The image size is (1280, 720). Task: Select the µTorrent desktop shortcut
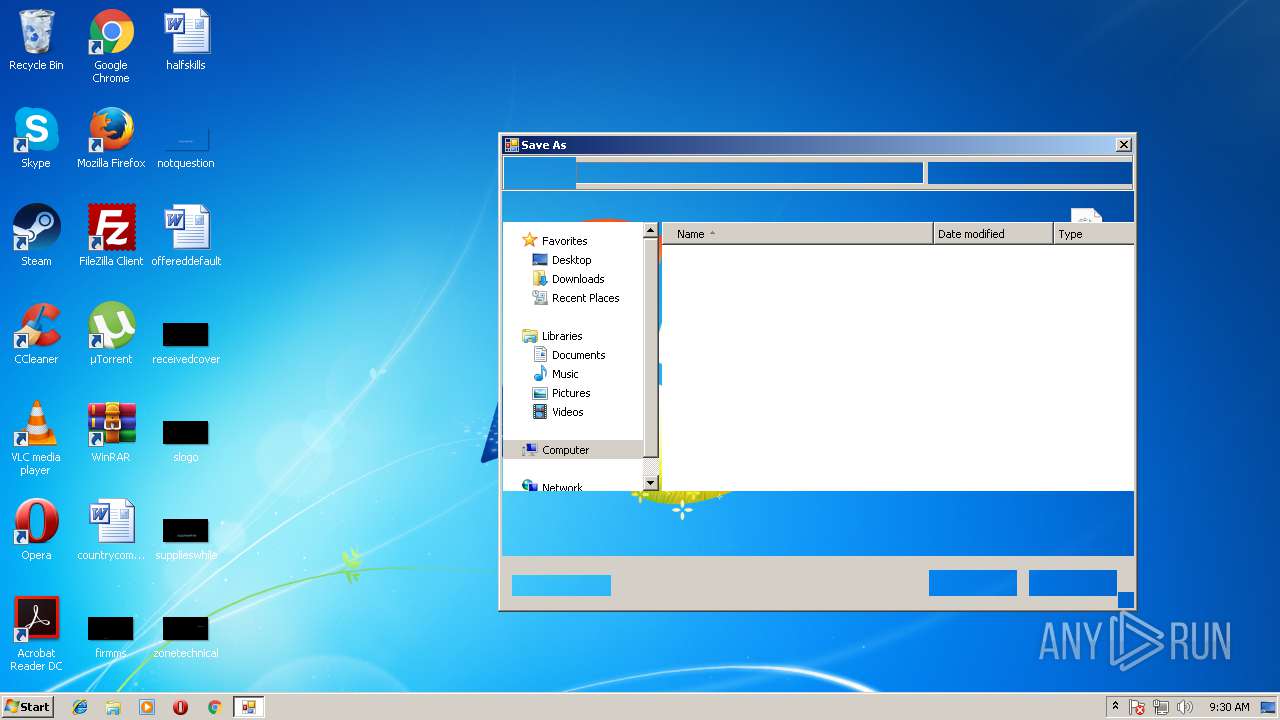111,334
